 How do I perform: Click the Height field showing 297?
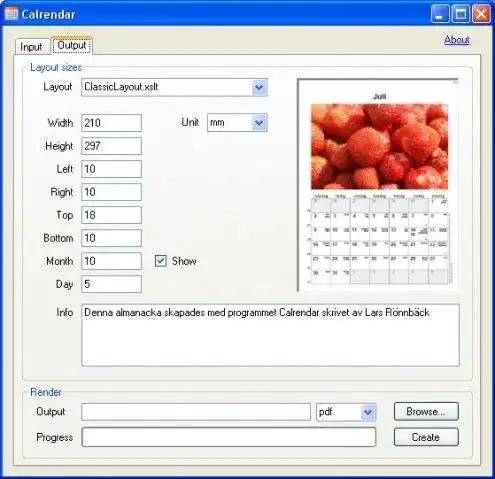click(x=111, y=146)
